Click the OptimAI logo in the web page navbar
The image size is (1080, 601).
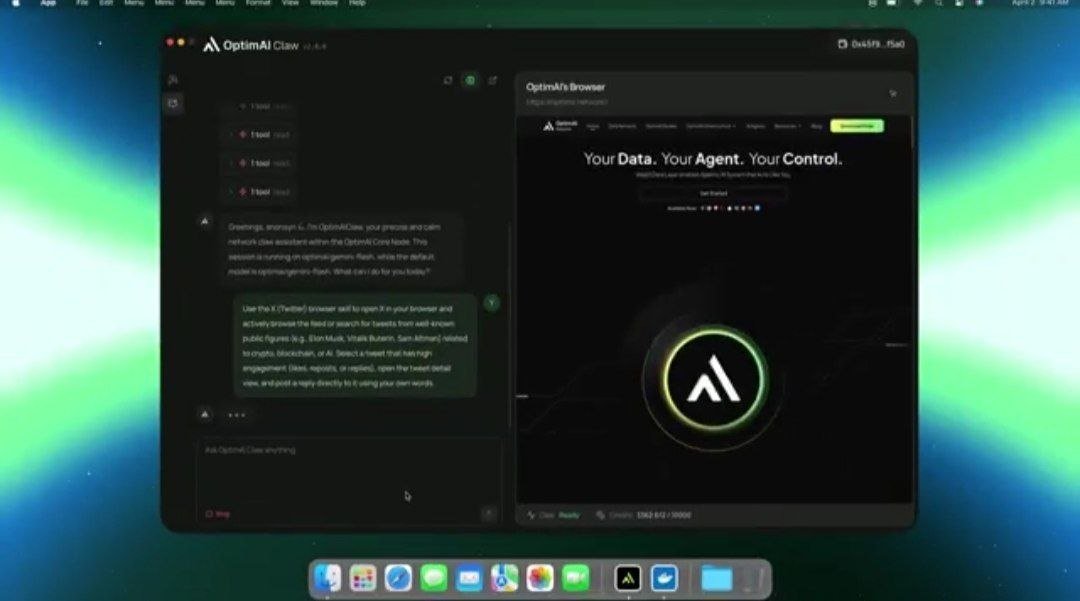(560, 126)
